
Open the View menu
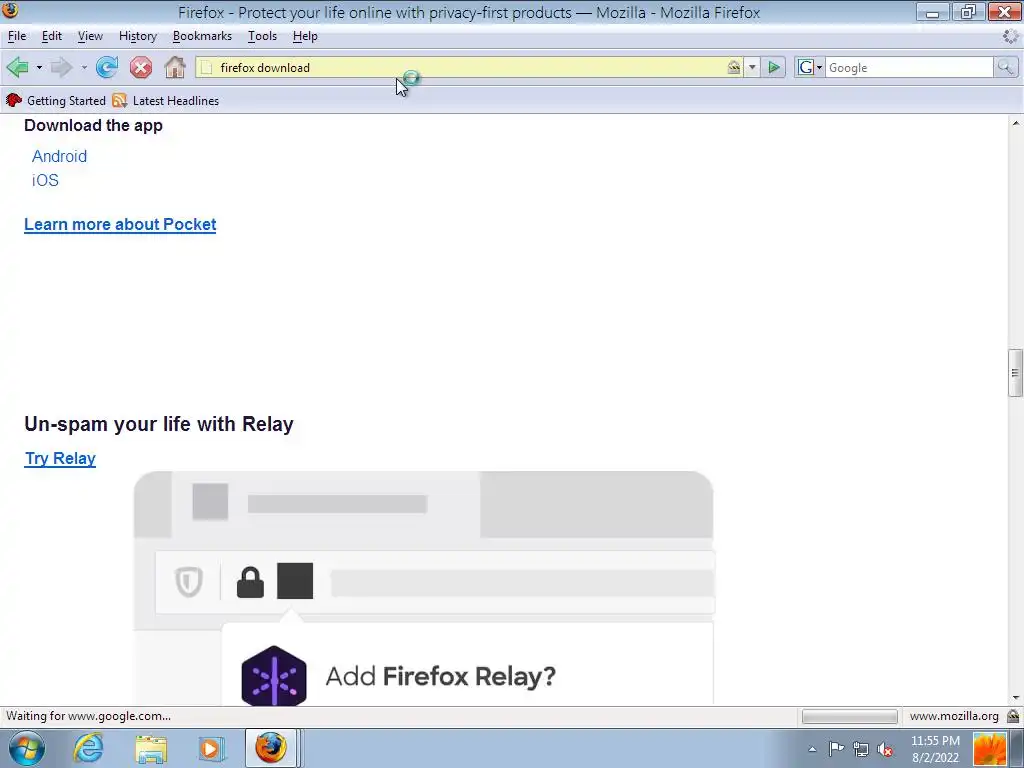[x=90, y=36]
